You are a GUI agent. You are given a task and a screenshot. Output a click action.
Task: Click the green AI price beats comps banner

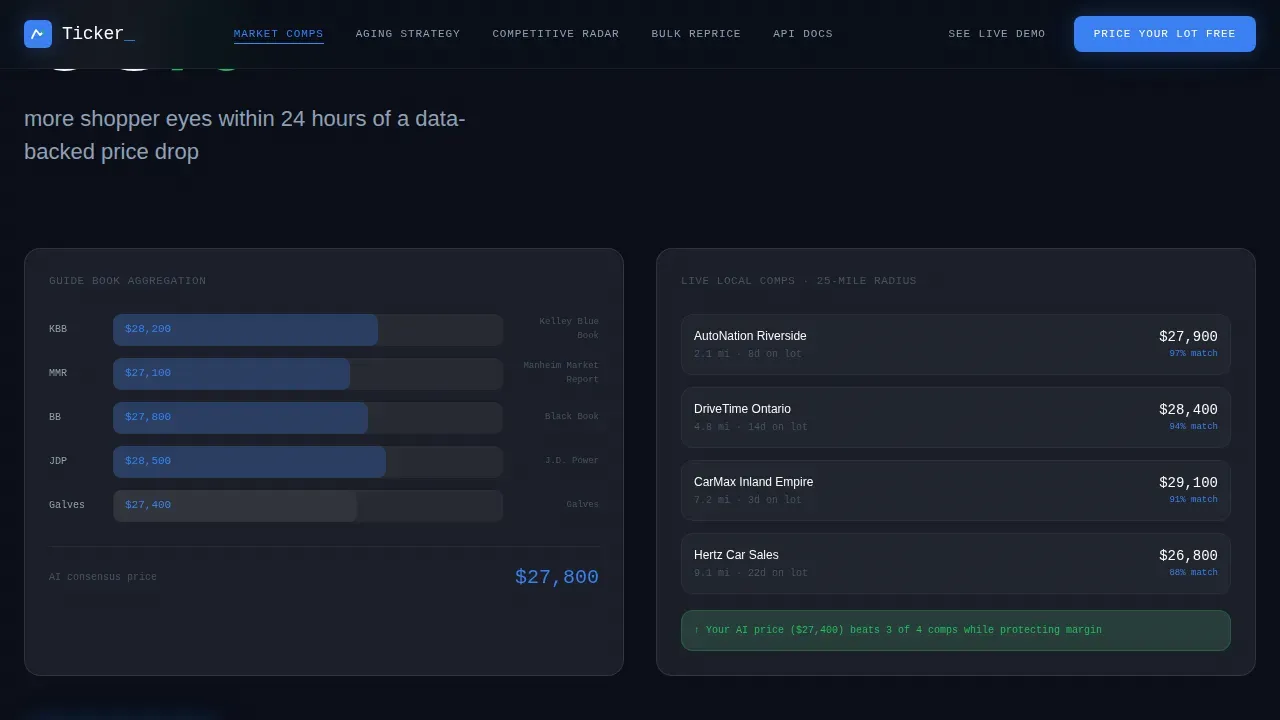click(x=956, y=630)
